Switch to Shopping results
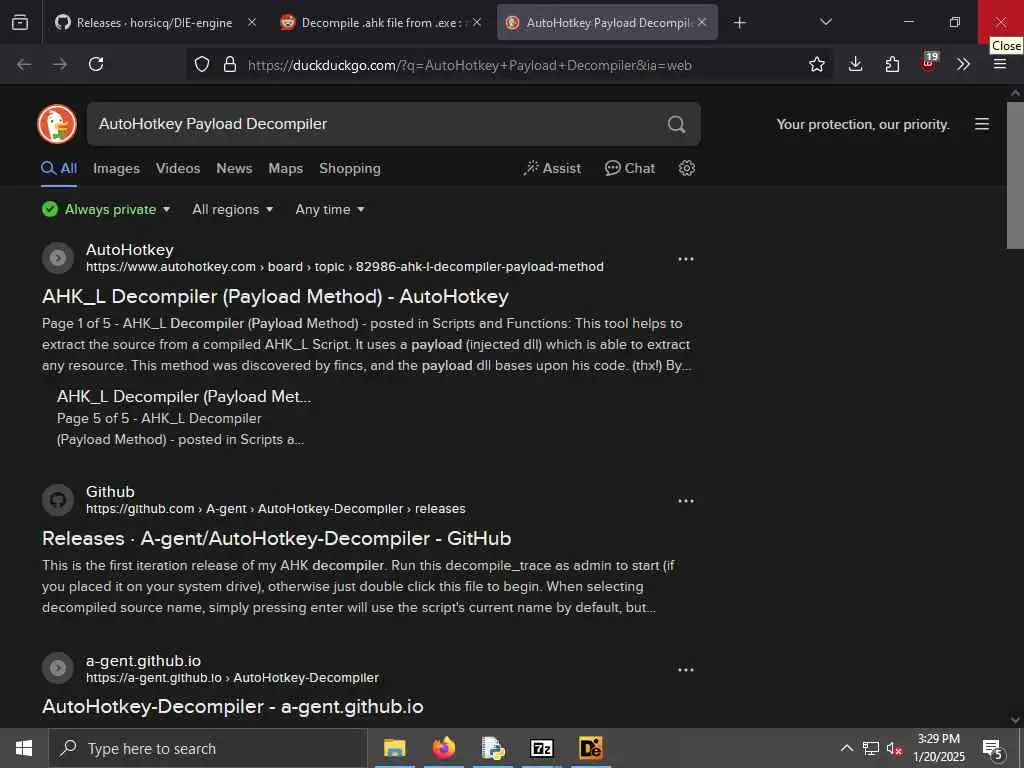 pos(350,168)
